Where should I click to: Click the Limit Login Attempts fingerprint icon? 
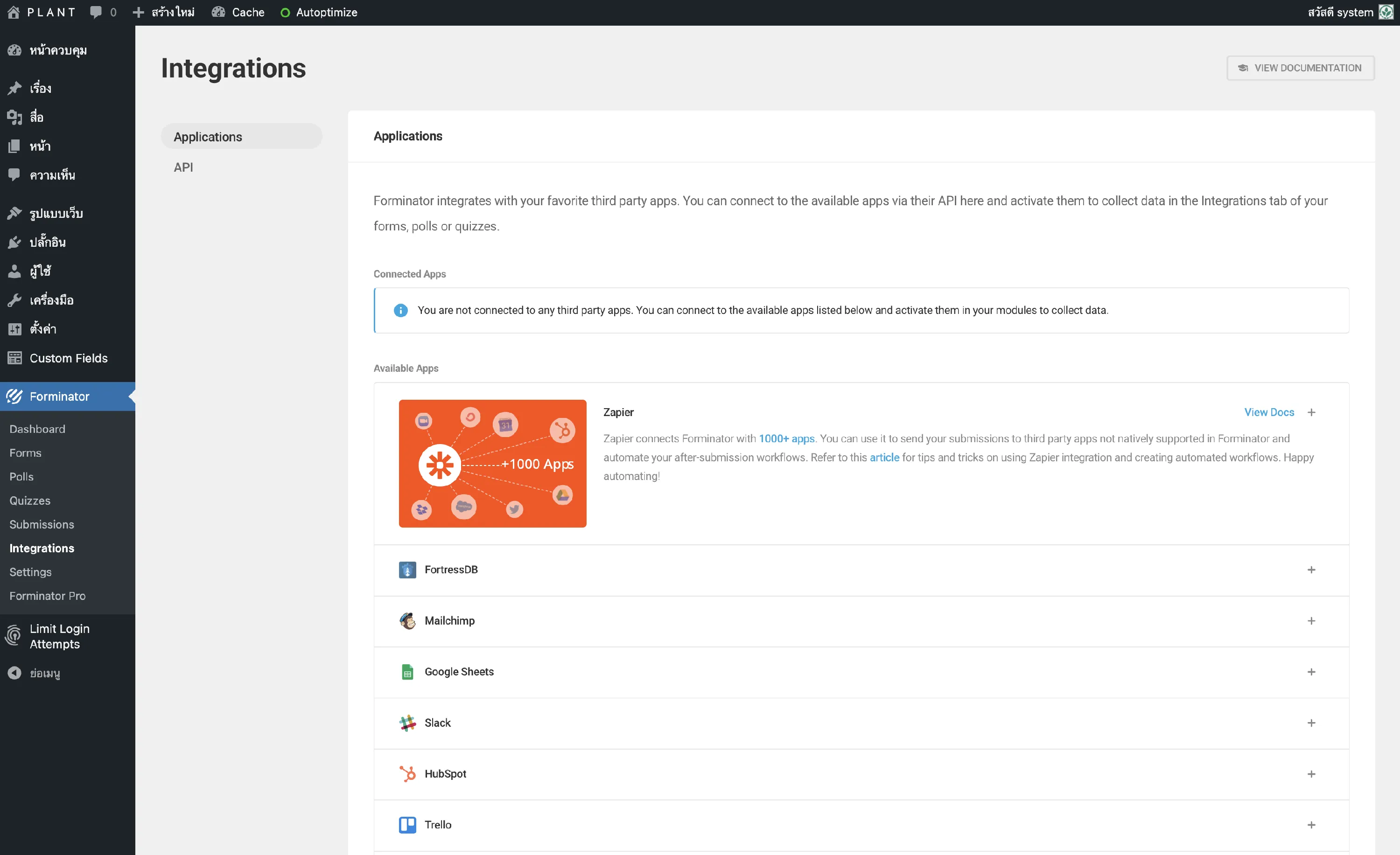14,636
